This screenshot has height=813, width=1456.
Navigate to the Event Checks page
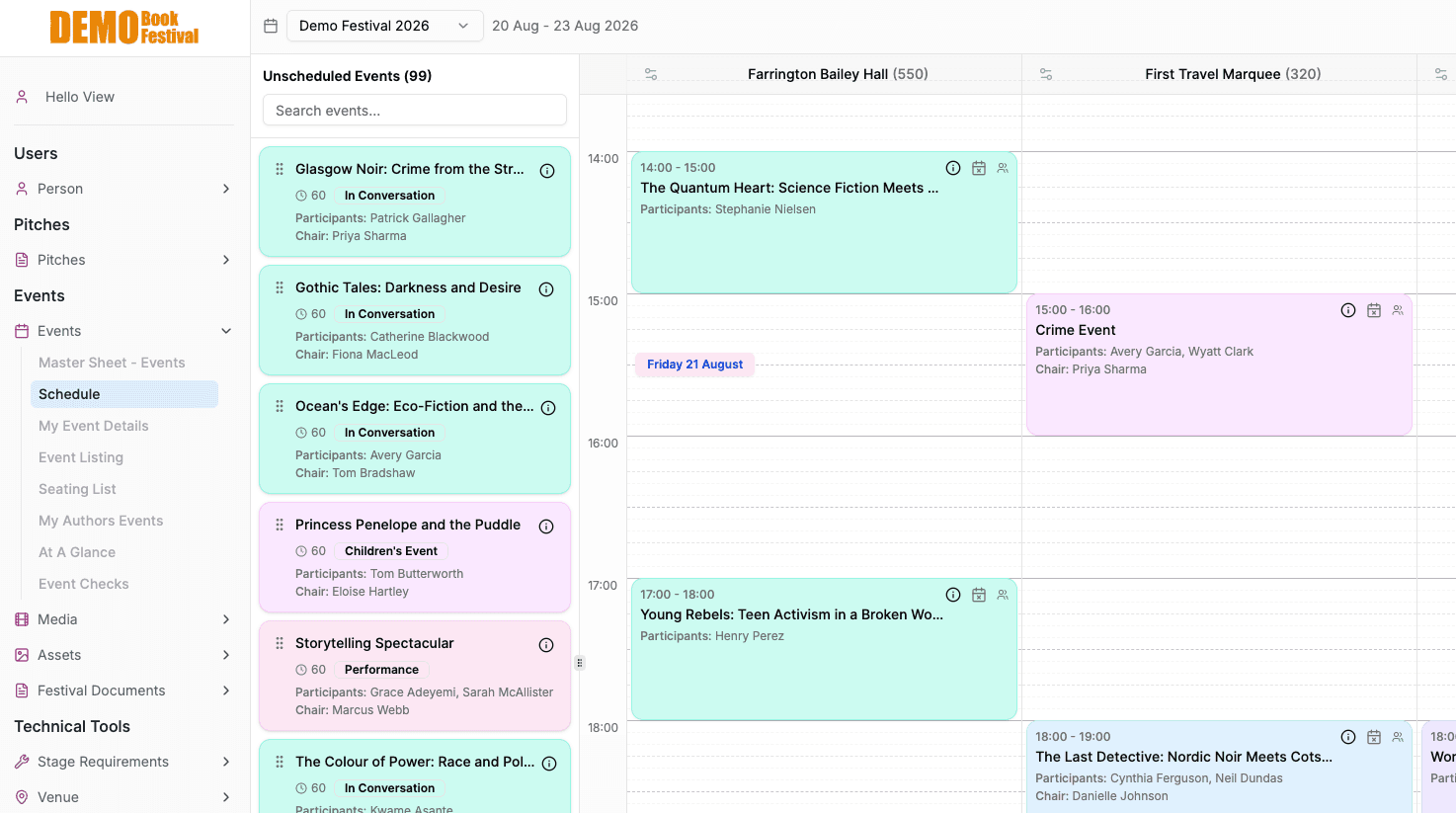pyautogui.click(x=83, y=584)
